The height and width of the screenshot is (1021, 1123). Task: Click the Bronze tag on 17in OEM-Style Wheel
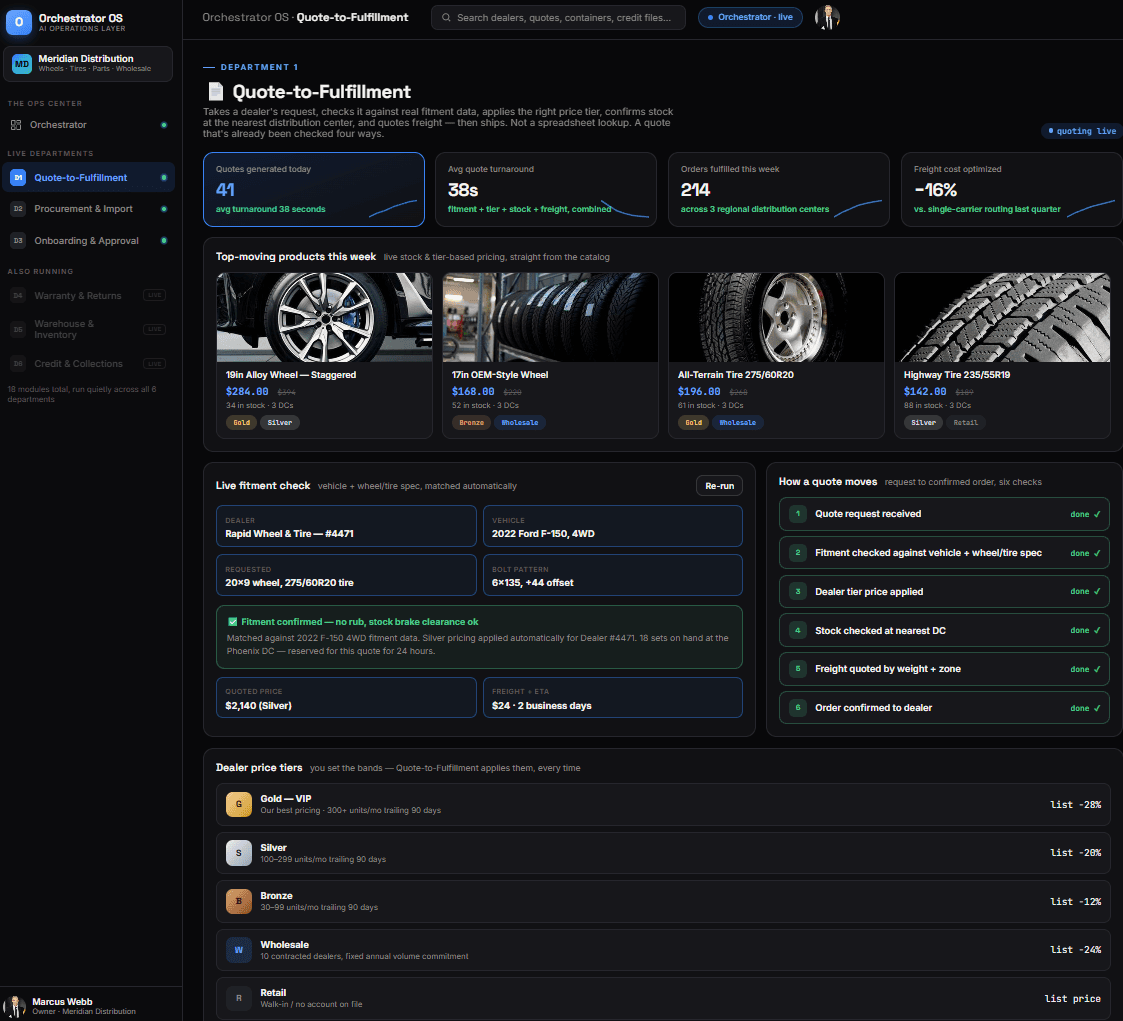point(471,422)
